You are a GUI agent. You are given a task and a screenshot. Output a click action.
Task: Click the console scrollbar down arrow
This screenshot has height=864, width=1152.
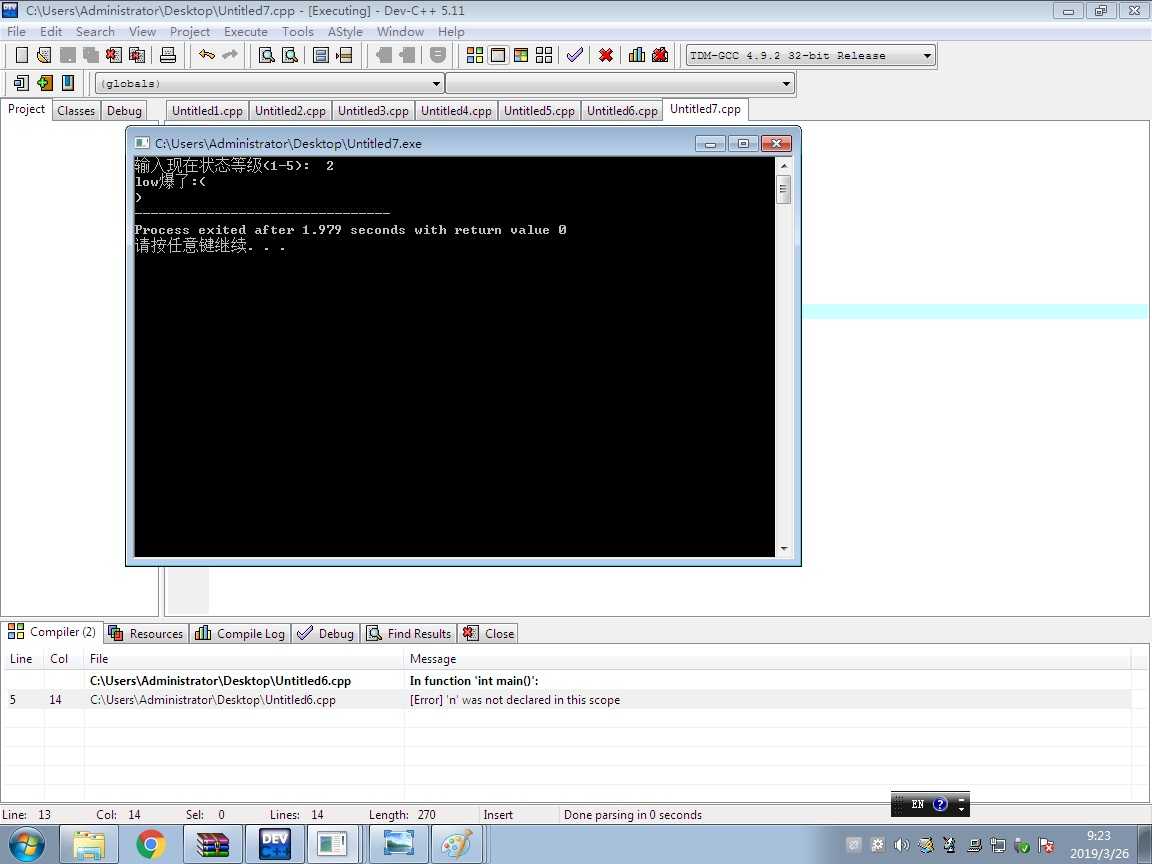coord(783,549)
